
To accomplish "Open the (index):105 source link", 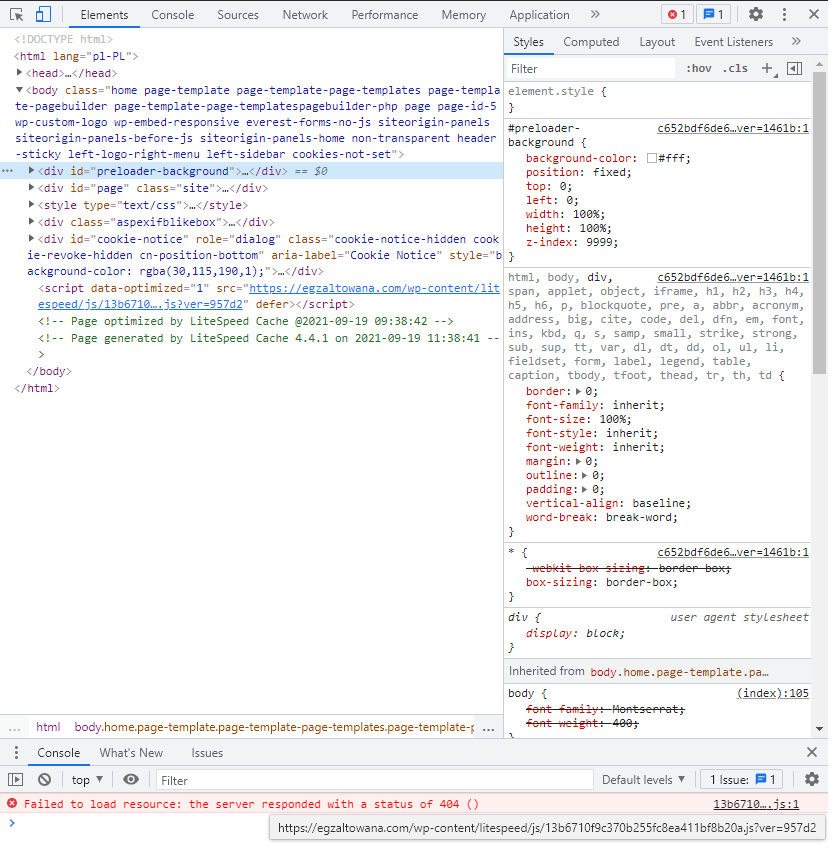I will point(773,693).
